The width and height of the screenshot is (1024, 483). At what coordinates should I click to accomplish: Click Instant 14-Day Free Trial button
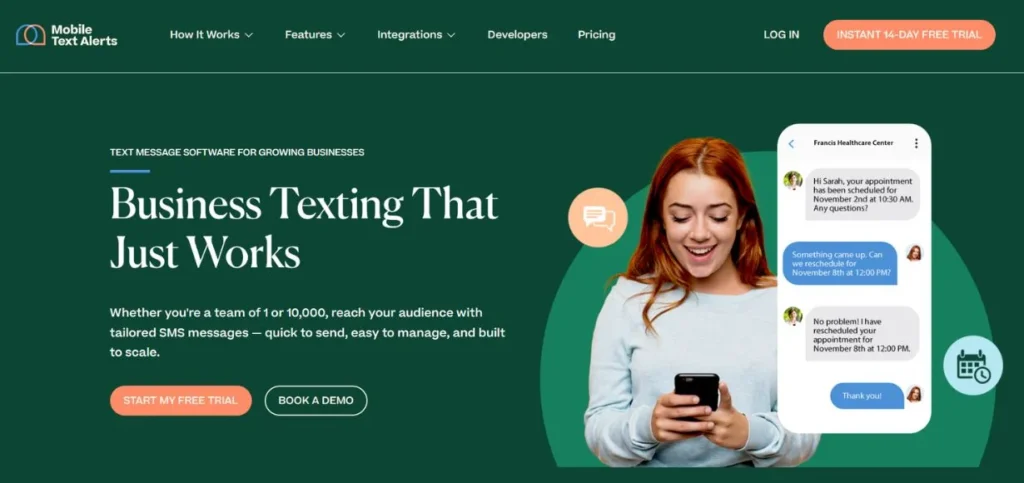tap(909, 35)
